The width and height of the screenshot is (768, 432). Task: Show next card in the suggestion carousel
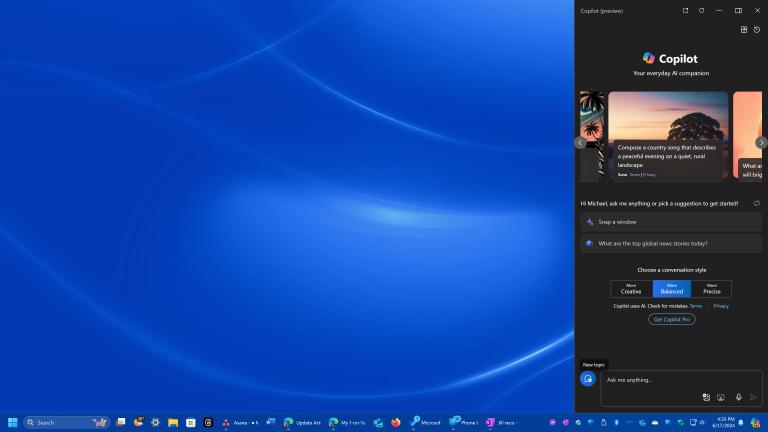pos(761,143)
